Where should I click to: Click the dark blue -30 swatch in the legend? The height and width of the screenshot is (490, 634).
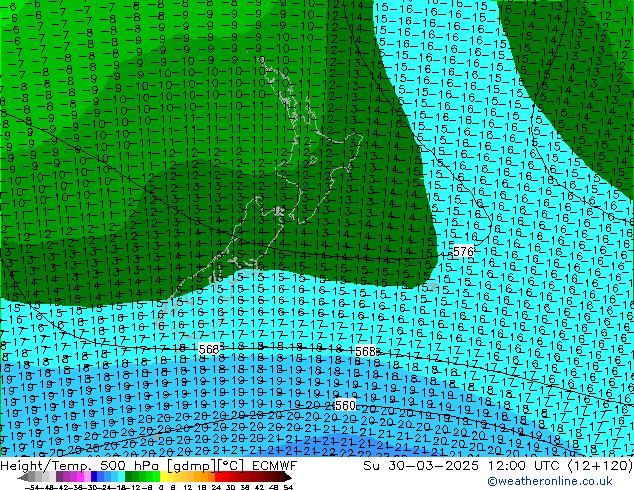click(94, 476)
